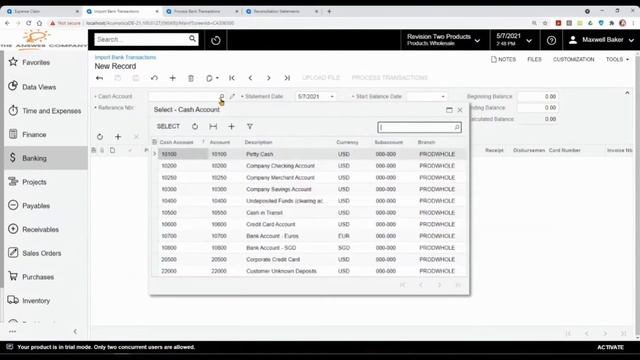The image size is (640, 360).
Task: Open Data Views workspace
Action: (x=39, y=87)
